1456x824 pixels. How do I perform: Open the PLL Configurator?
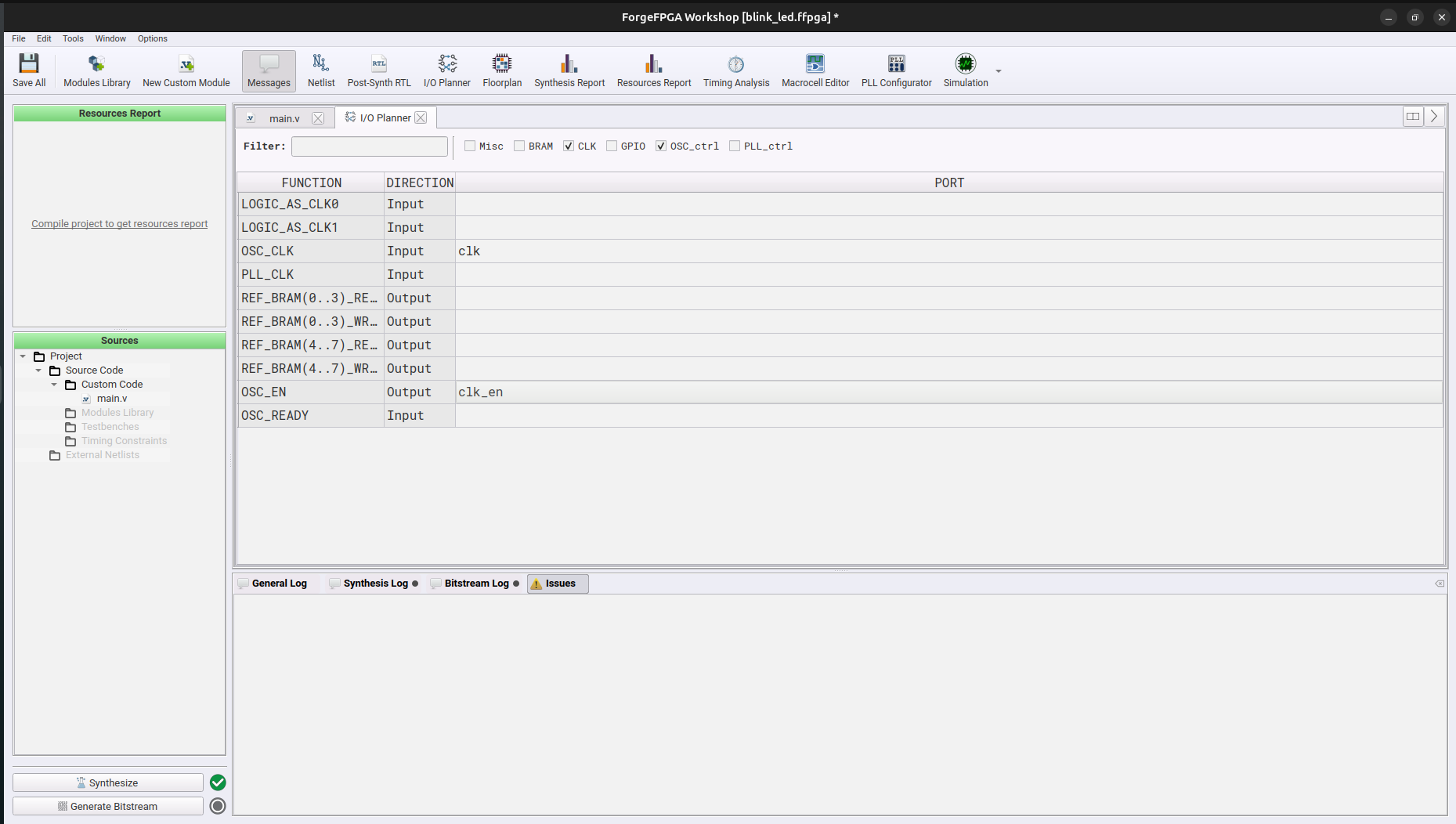[896, 70]
